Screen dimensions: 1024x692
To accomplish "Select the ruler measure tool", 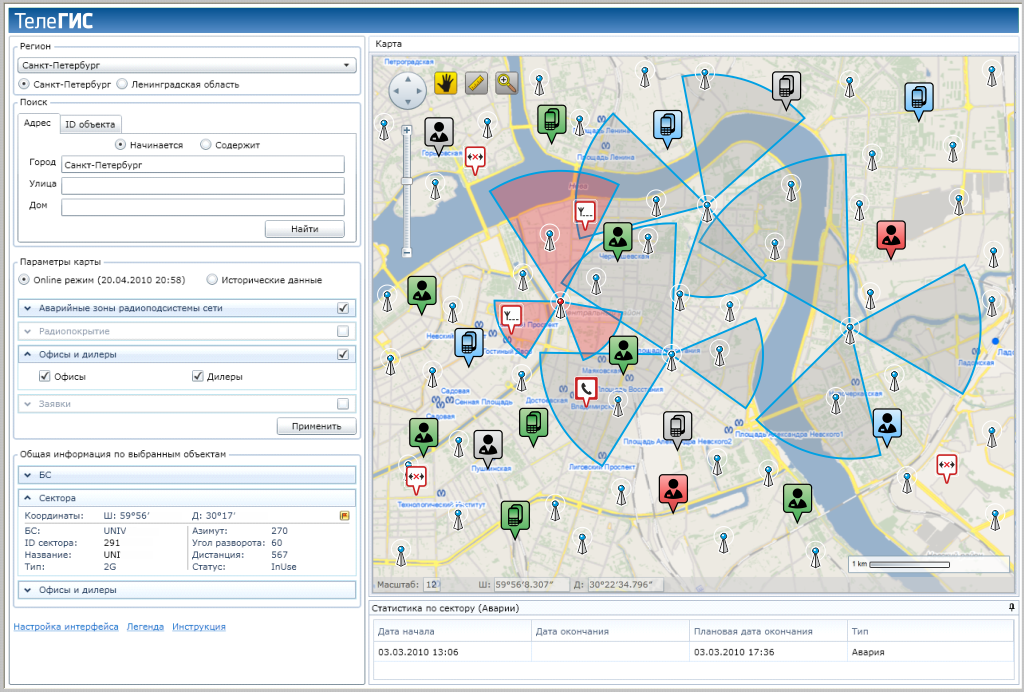I will click(x=476, y=84).
